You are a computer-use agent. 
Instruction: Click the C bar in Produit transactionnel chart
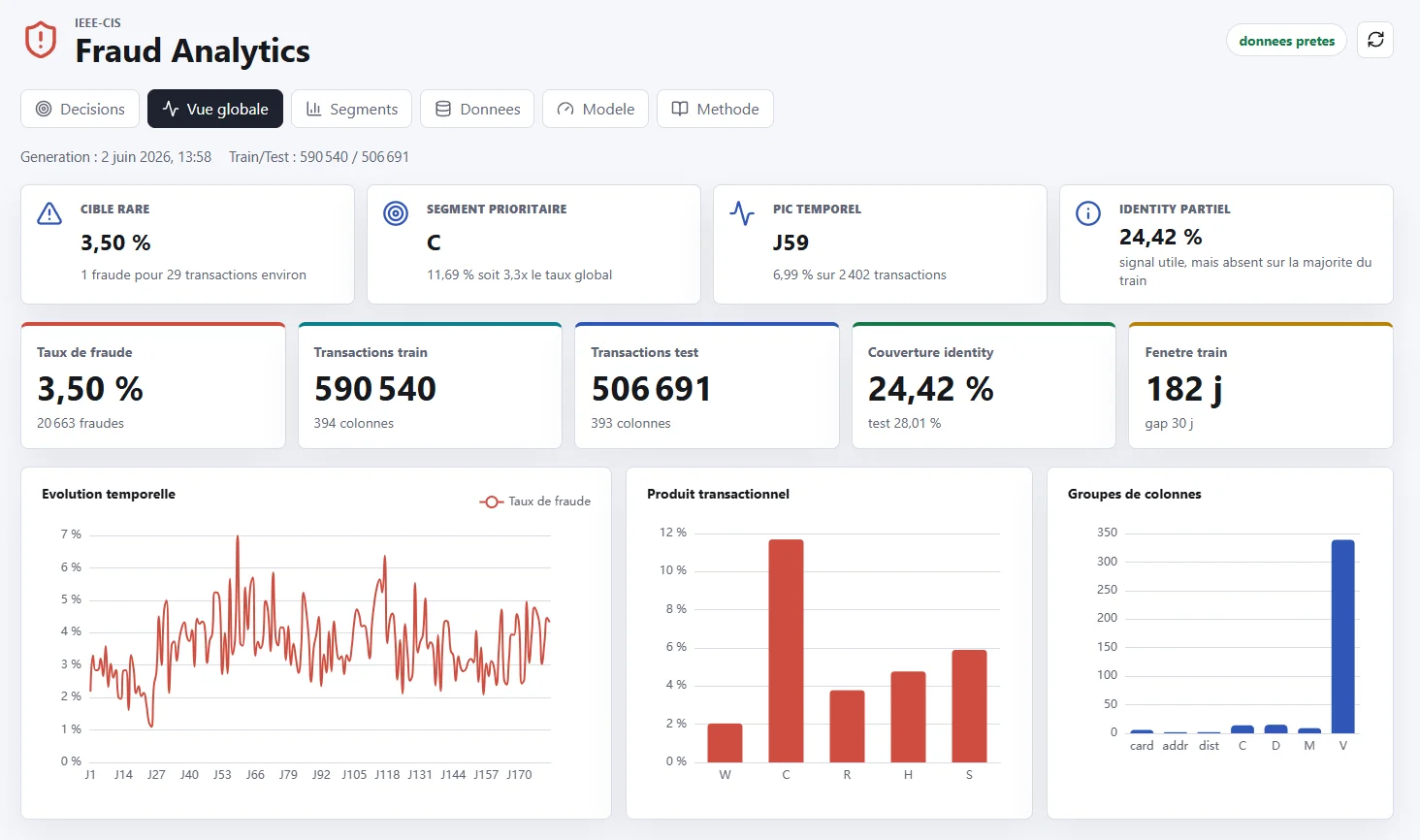[x=786, y=651]
